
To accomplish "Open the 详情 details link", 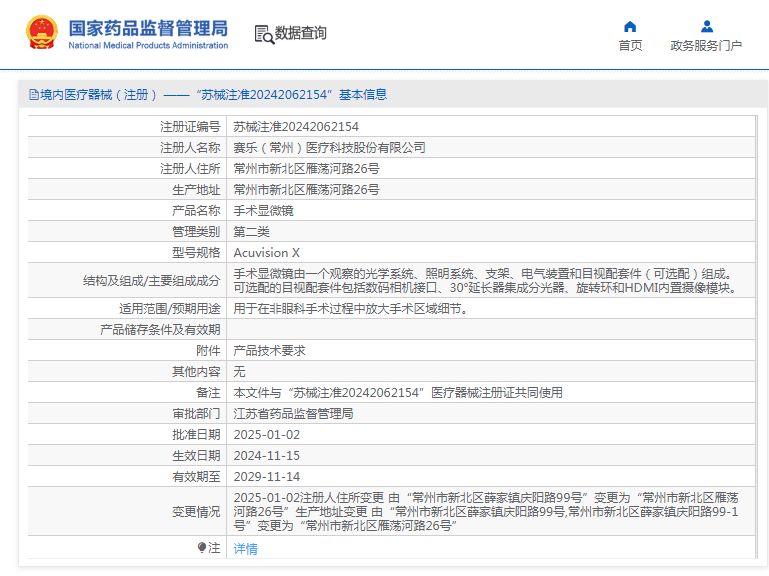I will click(245, 549).
